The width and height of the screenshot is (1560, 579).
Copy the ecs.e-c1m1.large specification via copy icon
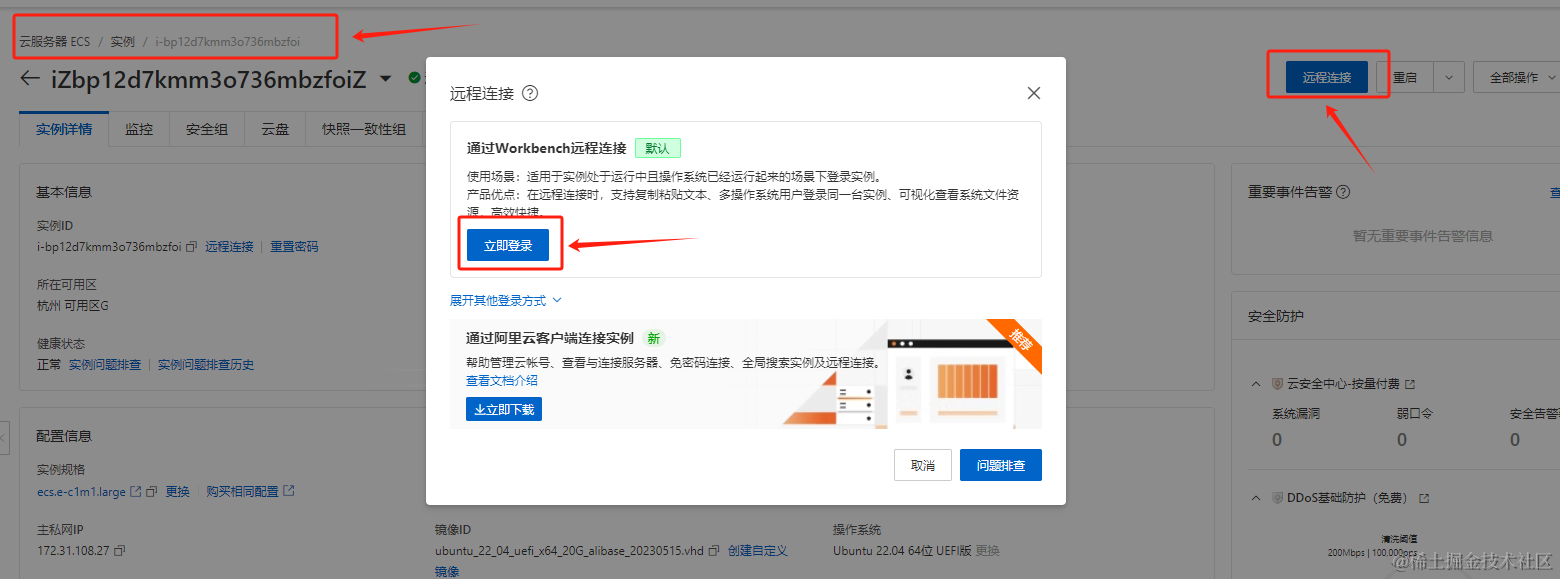coord(152,492)
